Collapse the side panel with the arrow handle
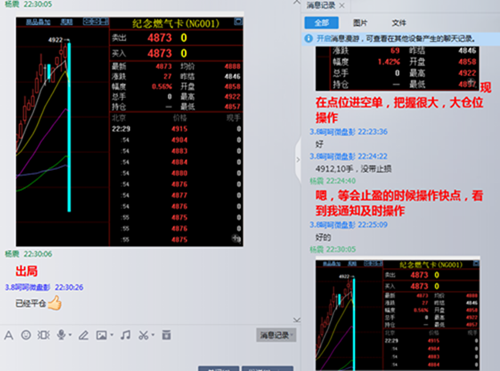Image resolution: width=500 pixels, height=371 pixels. pyautogui.click(x=298, y=160)
